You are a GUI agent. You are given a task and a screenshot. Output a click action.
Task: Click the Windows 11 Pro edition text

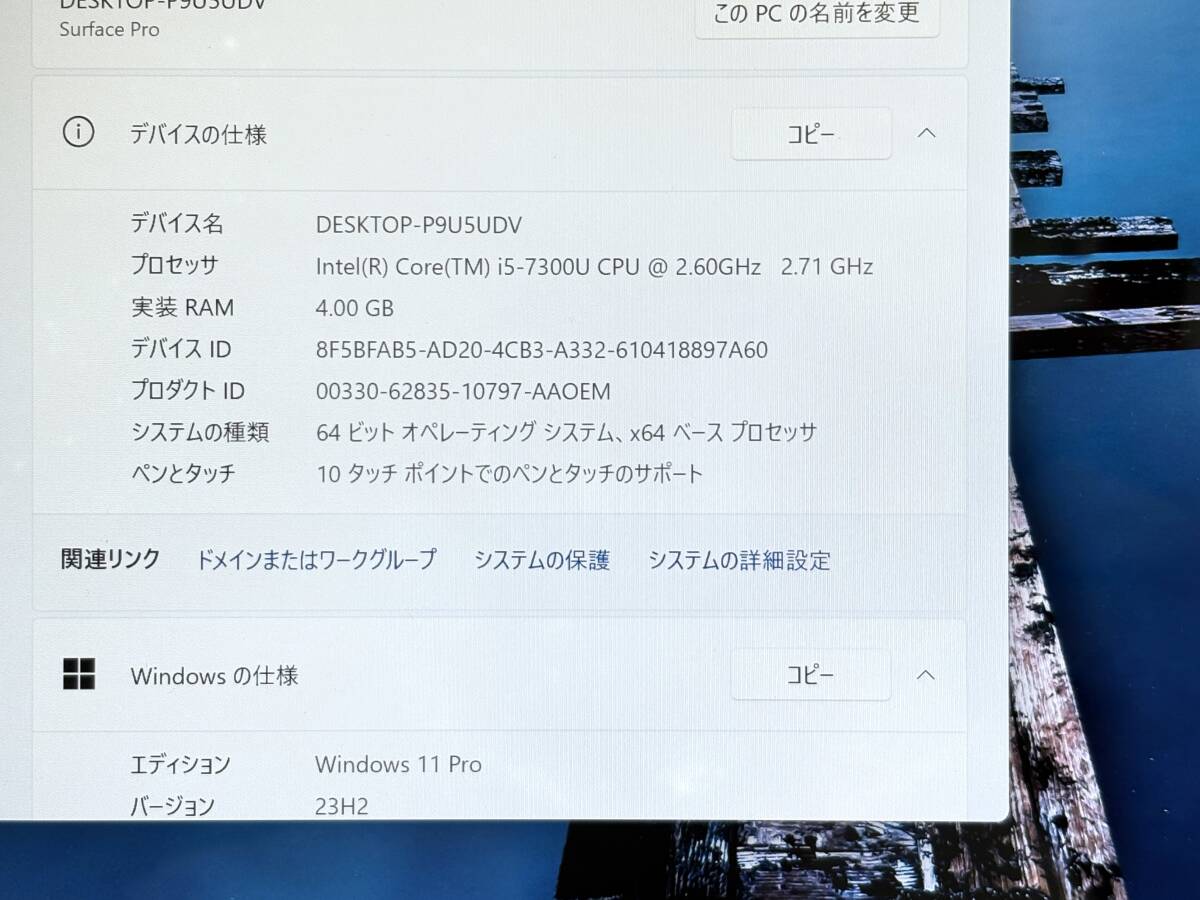click(x=398, y=765)
